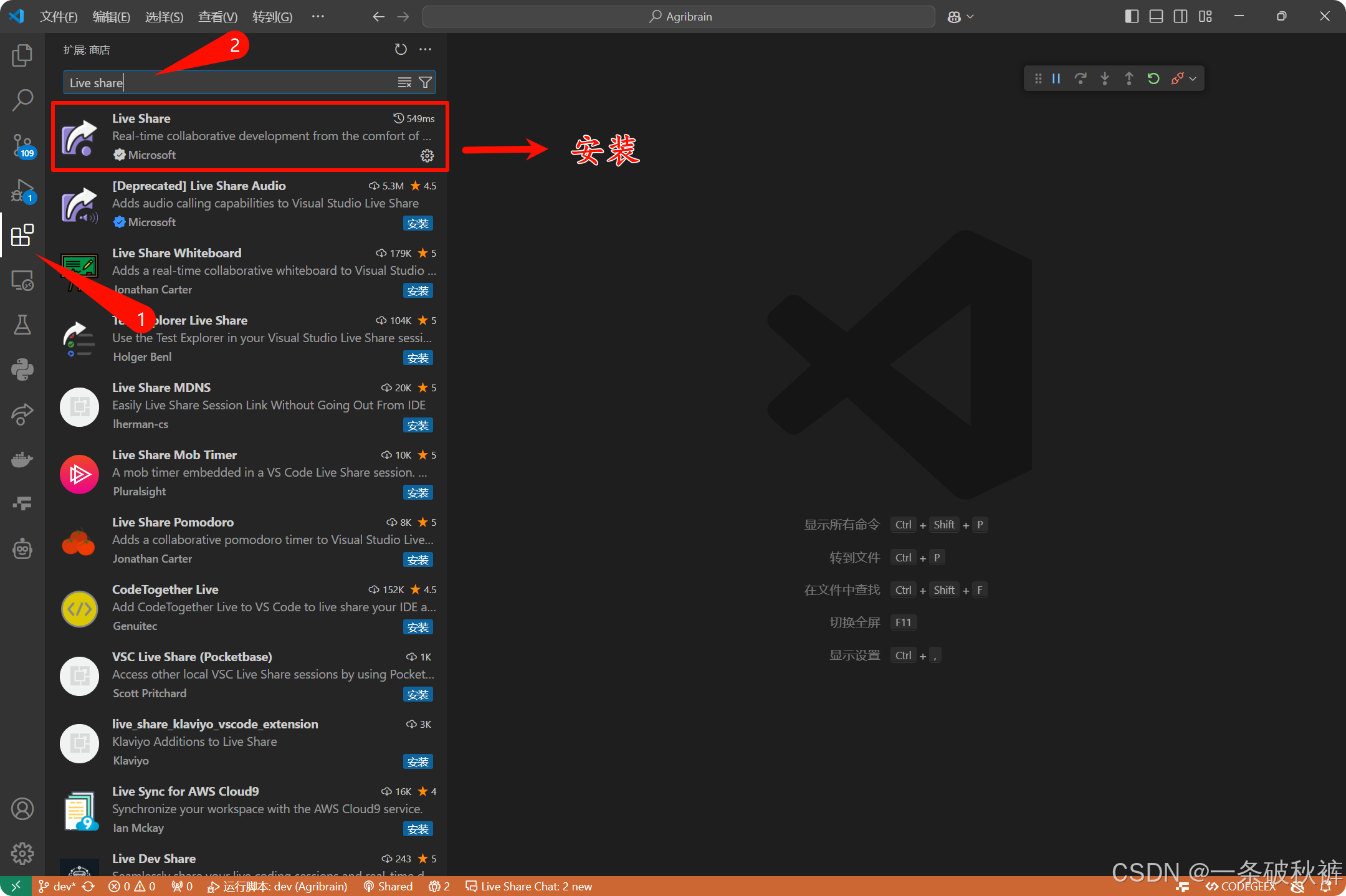Image resolution: width=1346 pixels, height=896 pixels.
Task: Open the 文件(F) menu
Action: 59,17
